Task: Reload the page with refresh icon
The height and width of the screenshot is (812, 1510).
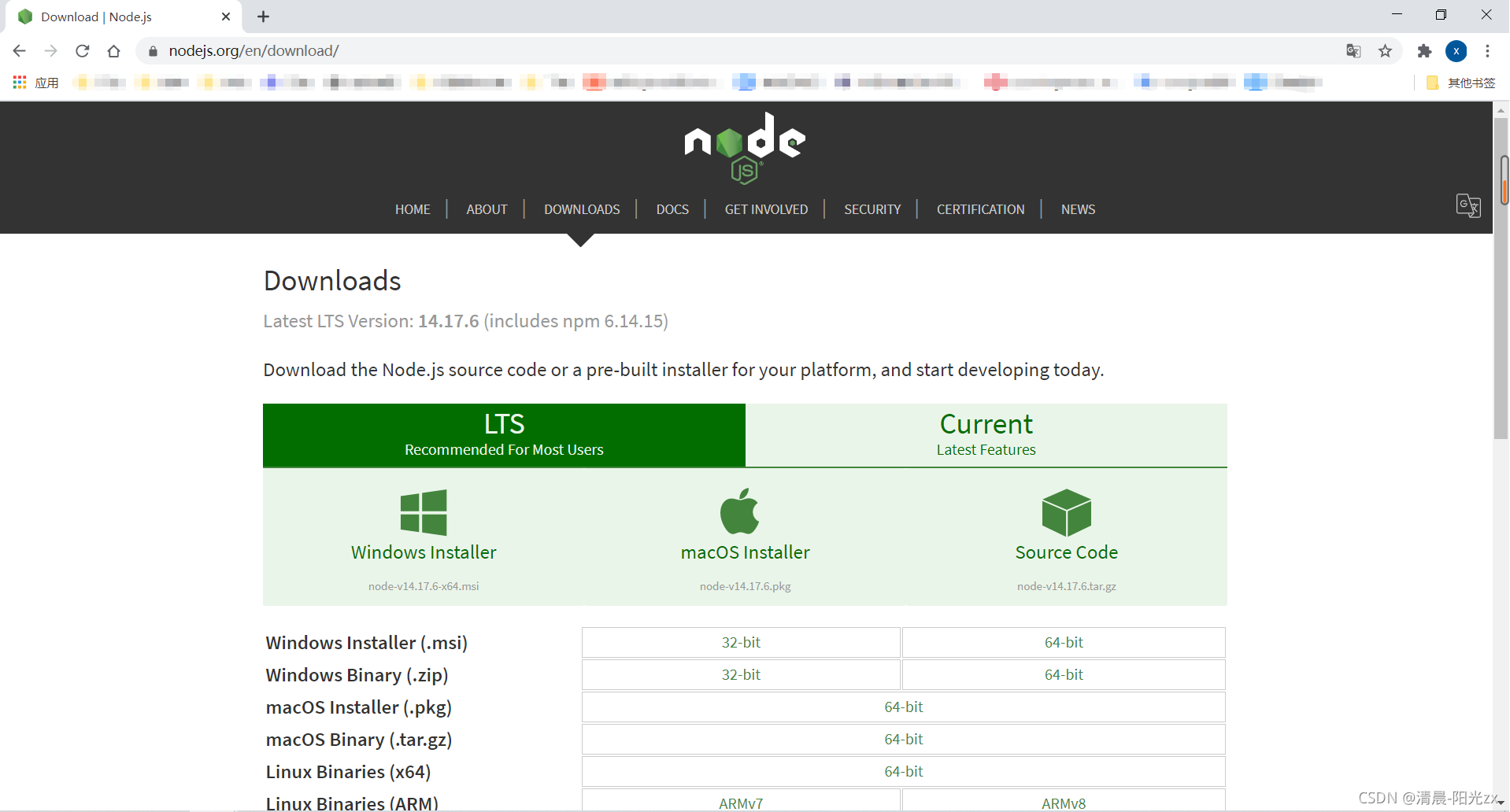Action: [x=83, y=51]
